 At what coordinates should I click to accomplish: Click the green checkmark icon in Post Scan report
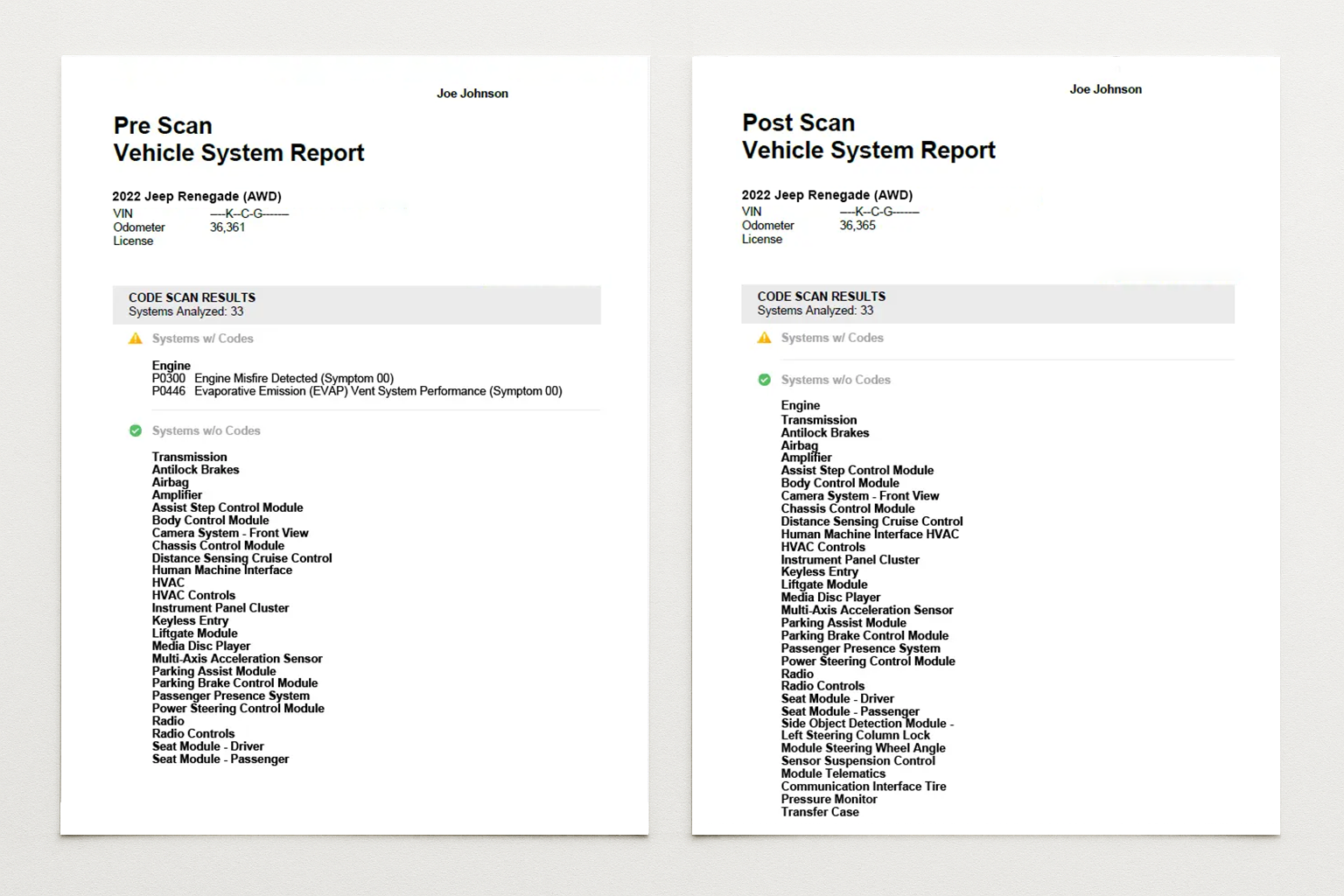pos(764,380)
